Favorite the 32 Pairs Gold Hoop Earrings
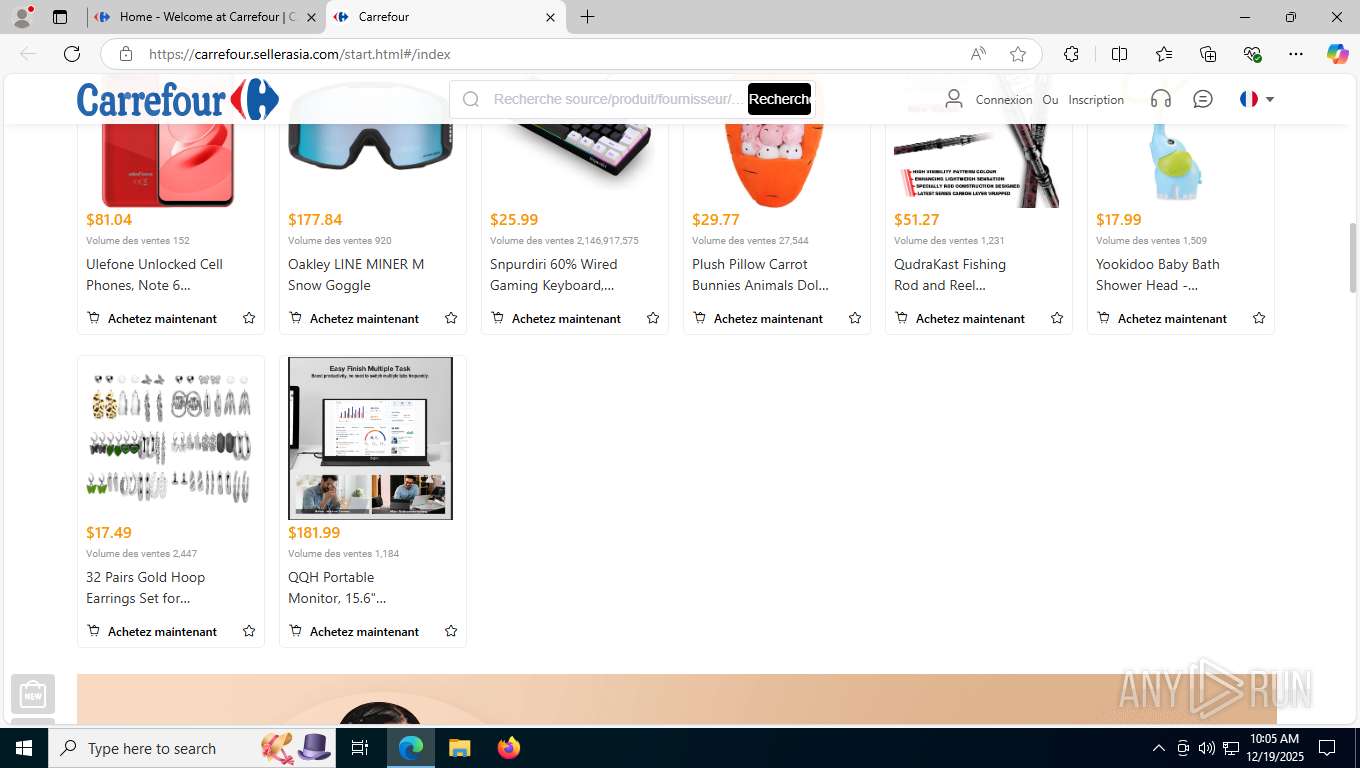The height and width of the screenshot is (768, 1360). (249, 631)
